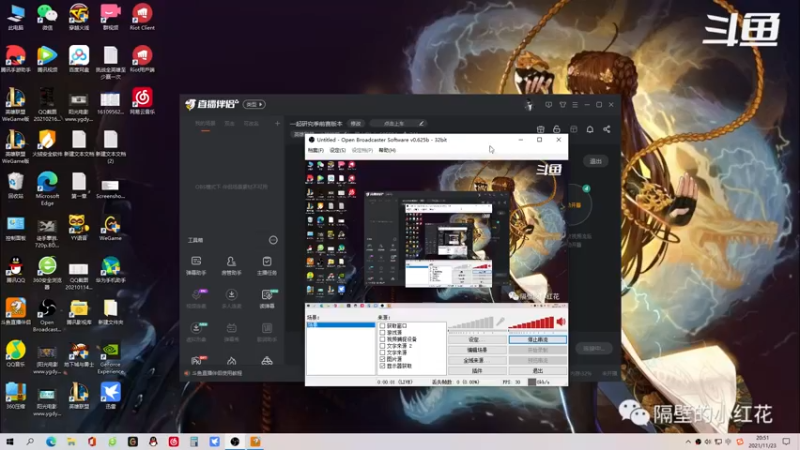Open the 设定档(P) menu in OBS
The width and height of the screenshot is (800, 450).
[362, 151]
